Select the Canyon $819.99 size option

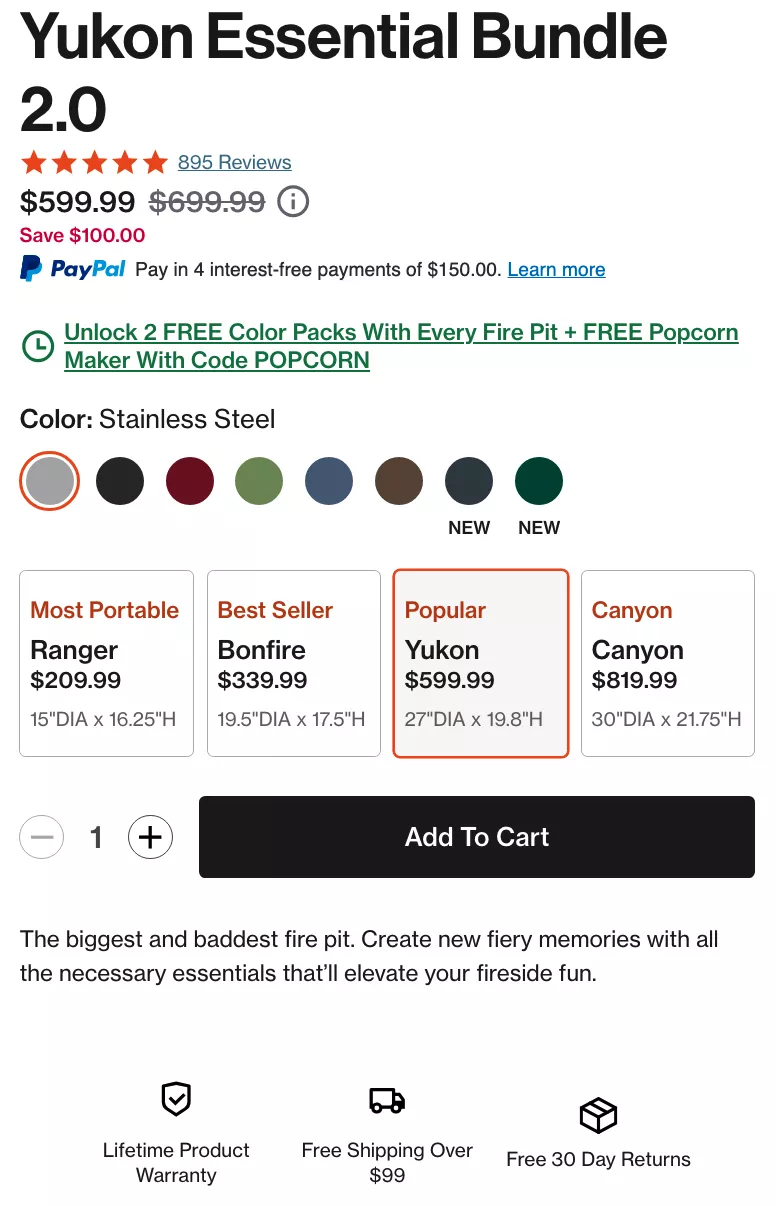667,663
